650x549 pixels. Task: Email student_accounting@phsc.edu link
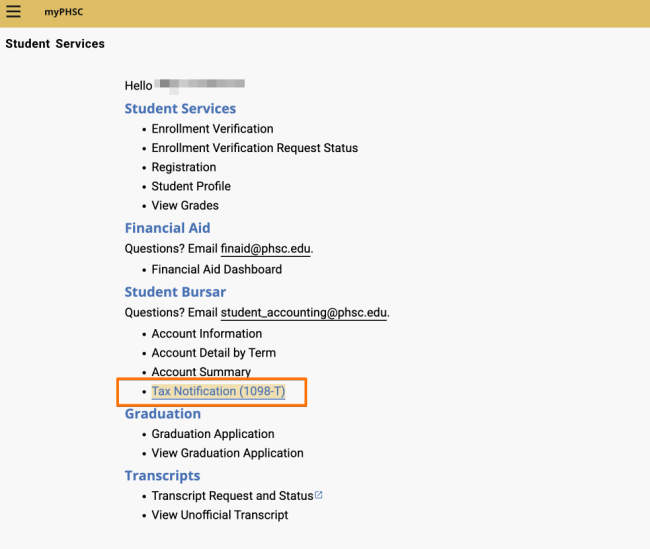[x=303, y=313]
